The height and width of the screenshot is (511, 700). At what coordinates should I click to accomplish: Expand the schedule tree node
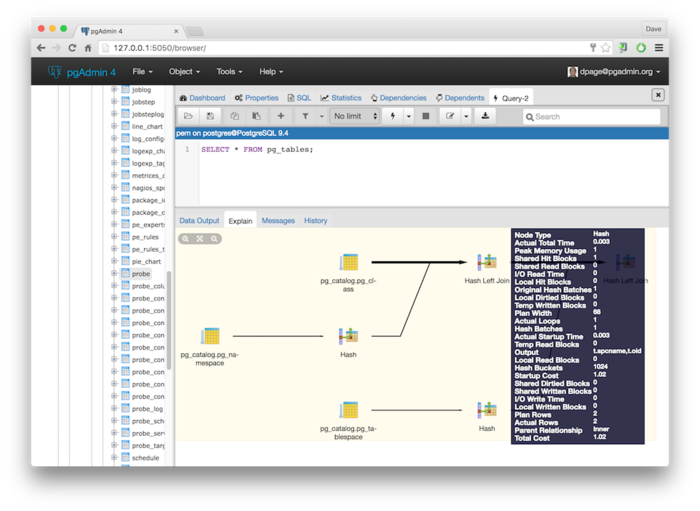pos(114,457)
